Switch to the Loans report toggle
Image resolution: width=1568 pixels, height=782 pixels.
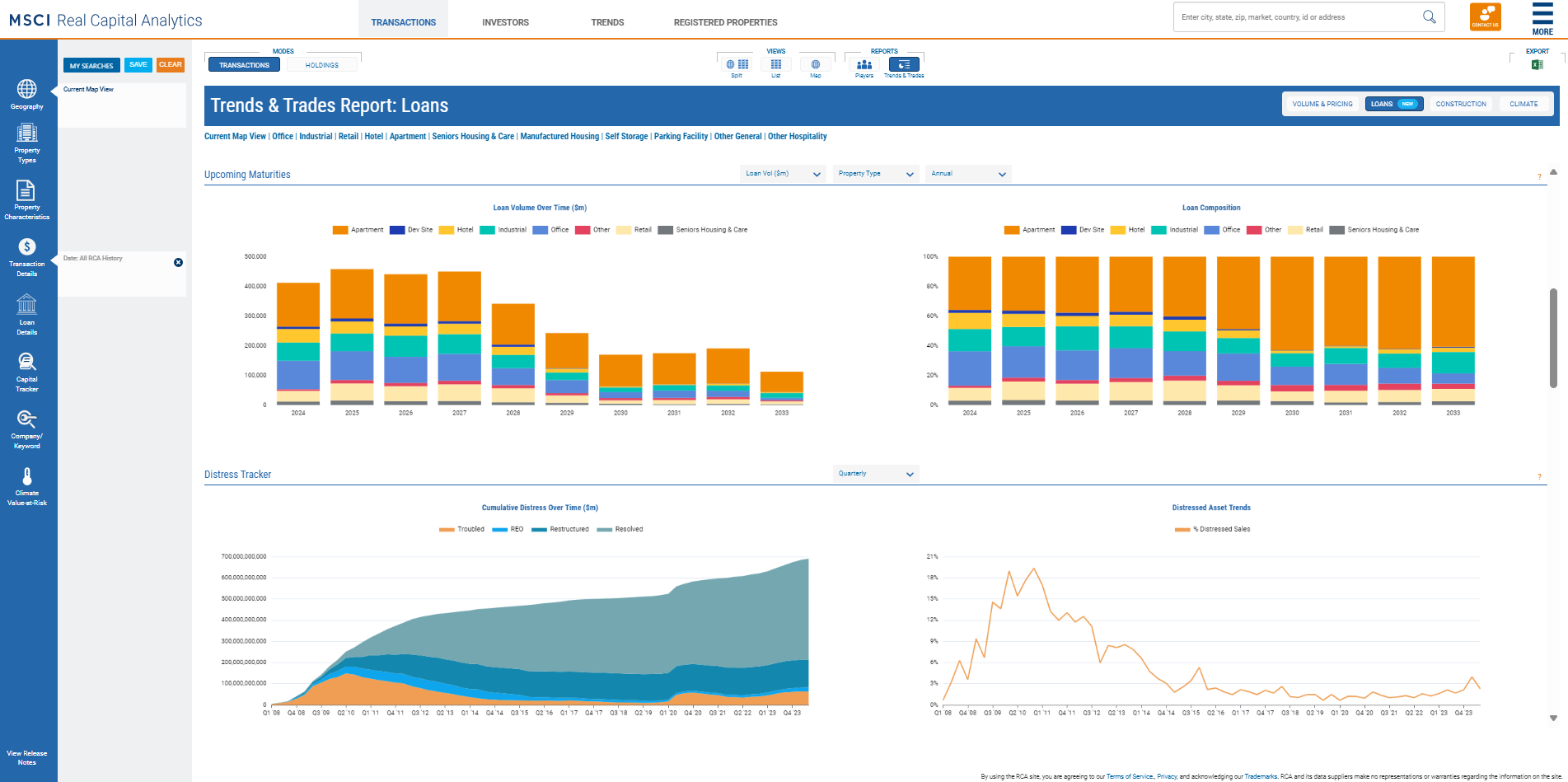(1394, 103)
